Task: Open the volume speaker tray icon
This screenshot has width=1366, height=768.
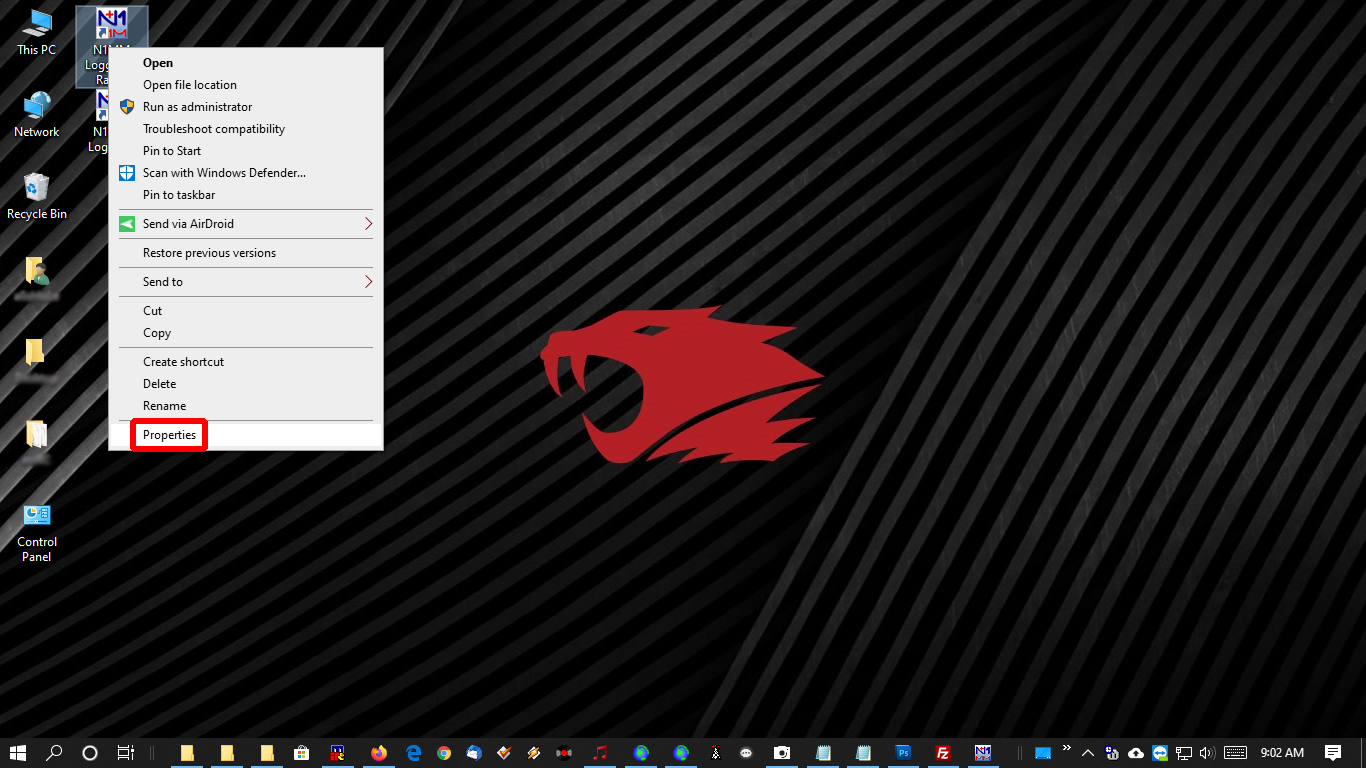Action: [1206, 753]
